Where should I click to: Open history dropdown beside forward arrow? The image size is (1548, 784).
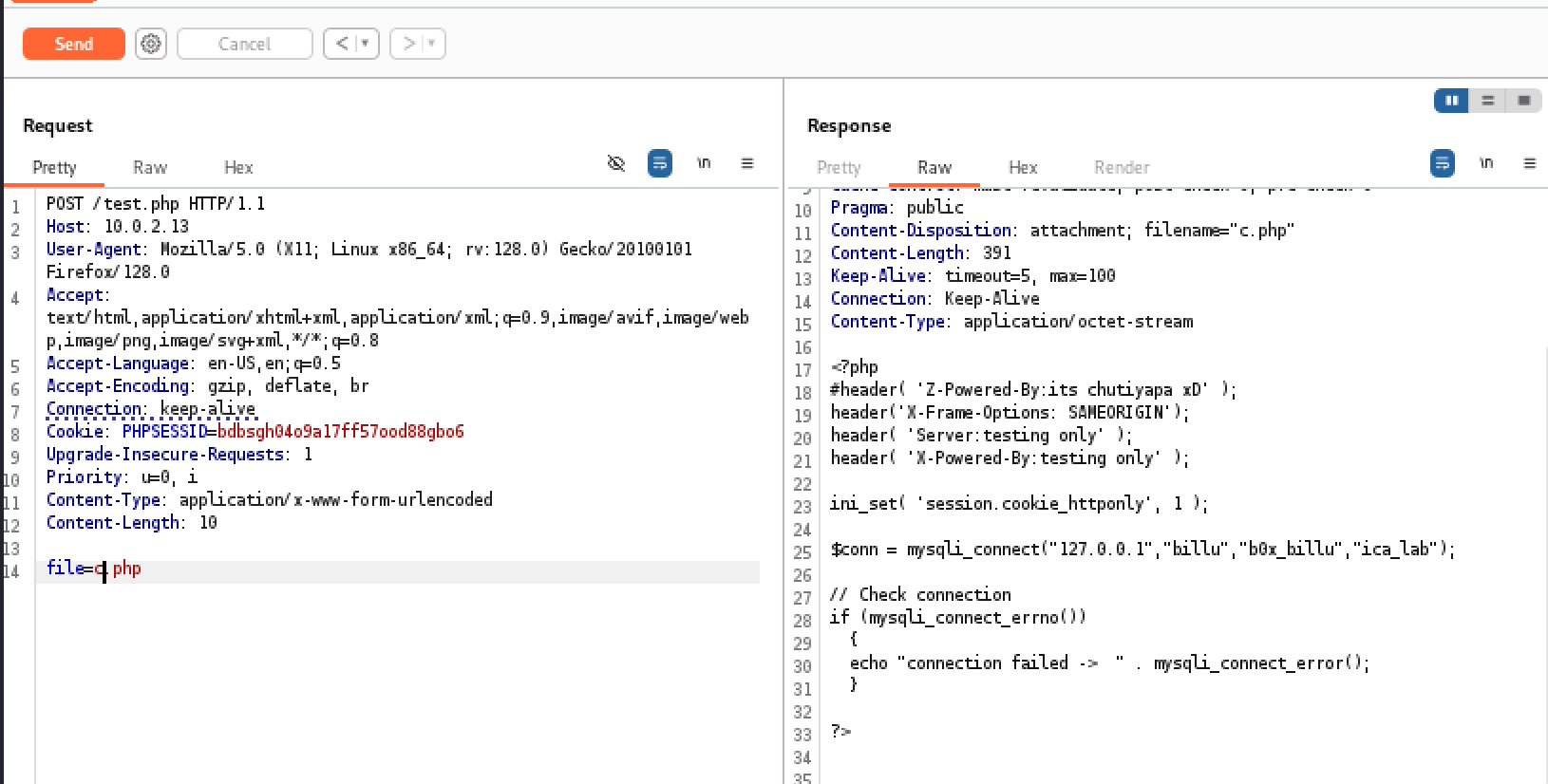tap(432, 44)
